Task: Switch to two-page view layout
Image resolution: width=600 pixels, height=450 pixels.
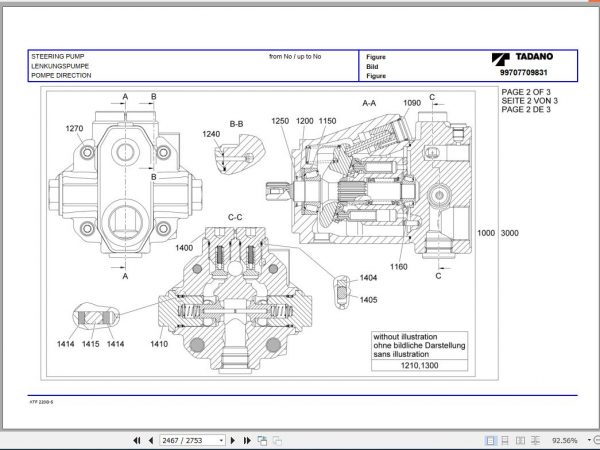Action: click(520, 440)
